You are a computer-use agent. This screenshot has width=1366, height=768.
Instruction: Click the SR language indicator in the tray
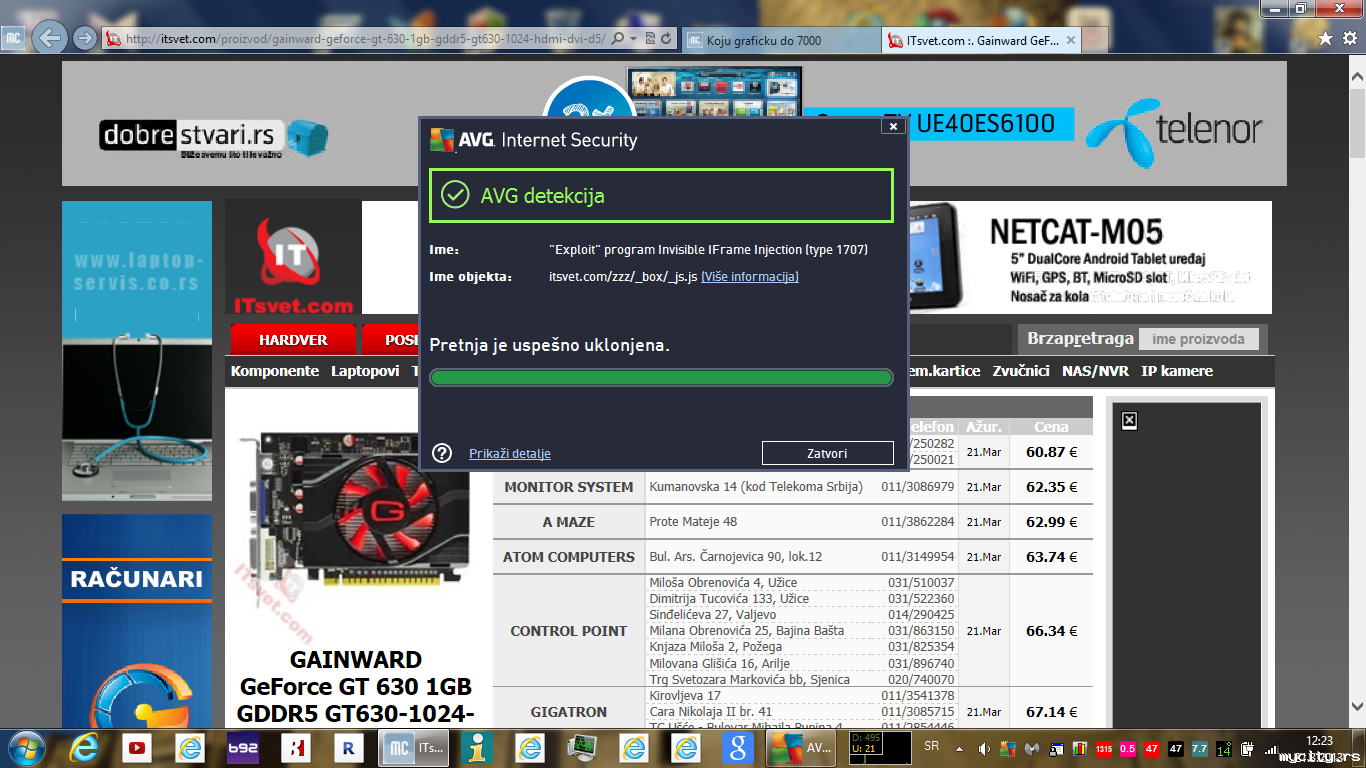[x=932, y=747]
